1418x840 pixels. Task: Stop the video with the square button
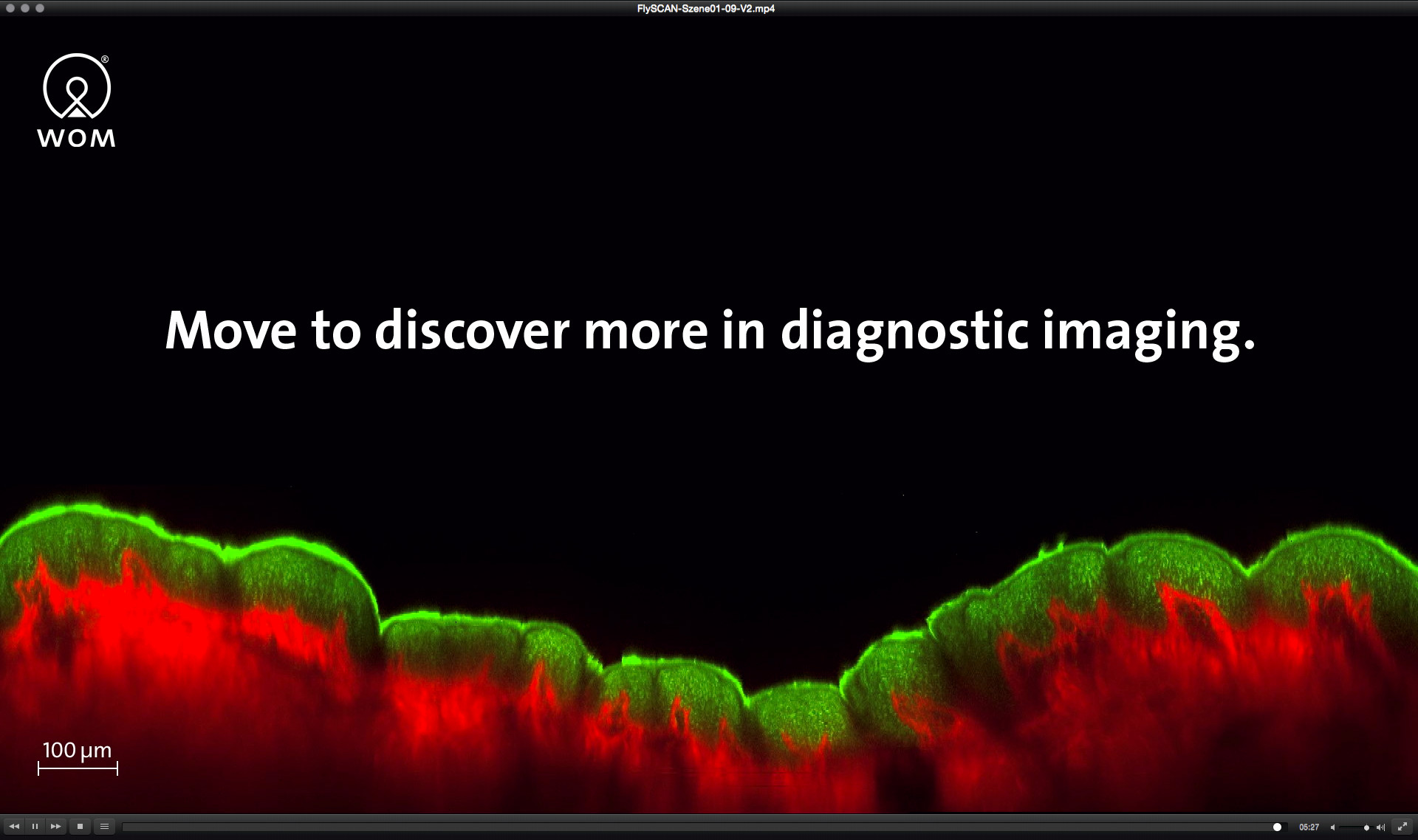click(80, 827)
